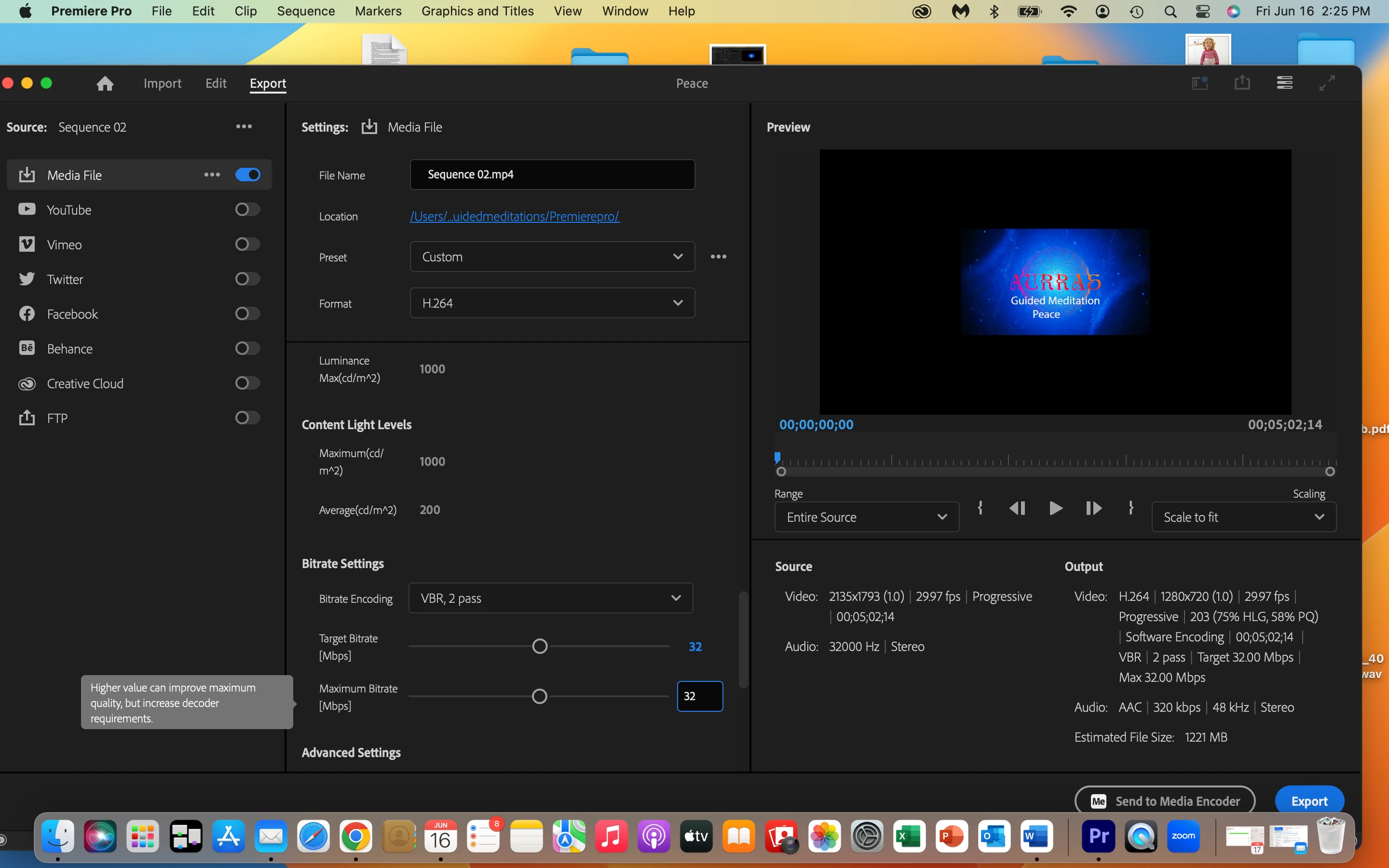Switch to the Import tab
The height and width of the screenshot is (868, 1389).
[x=163, y=84]
